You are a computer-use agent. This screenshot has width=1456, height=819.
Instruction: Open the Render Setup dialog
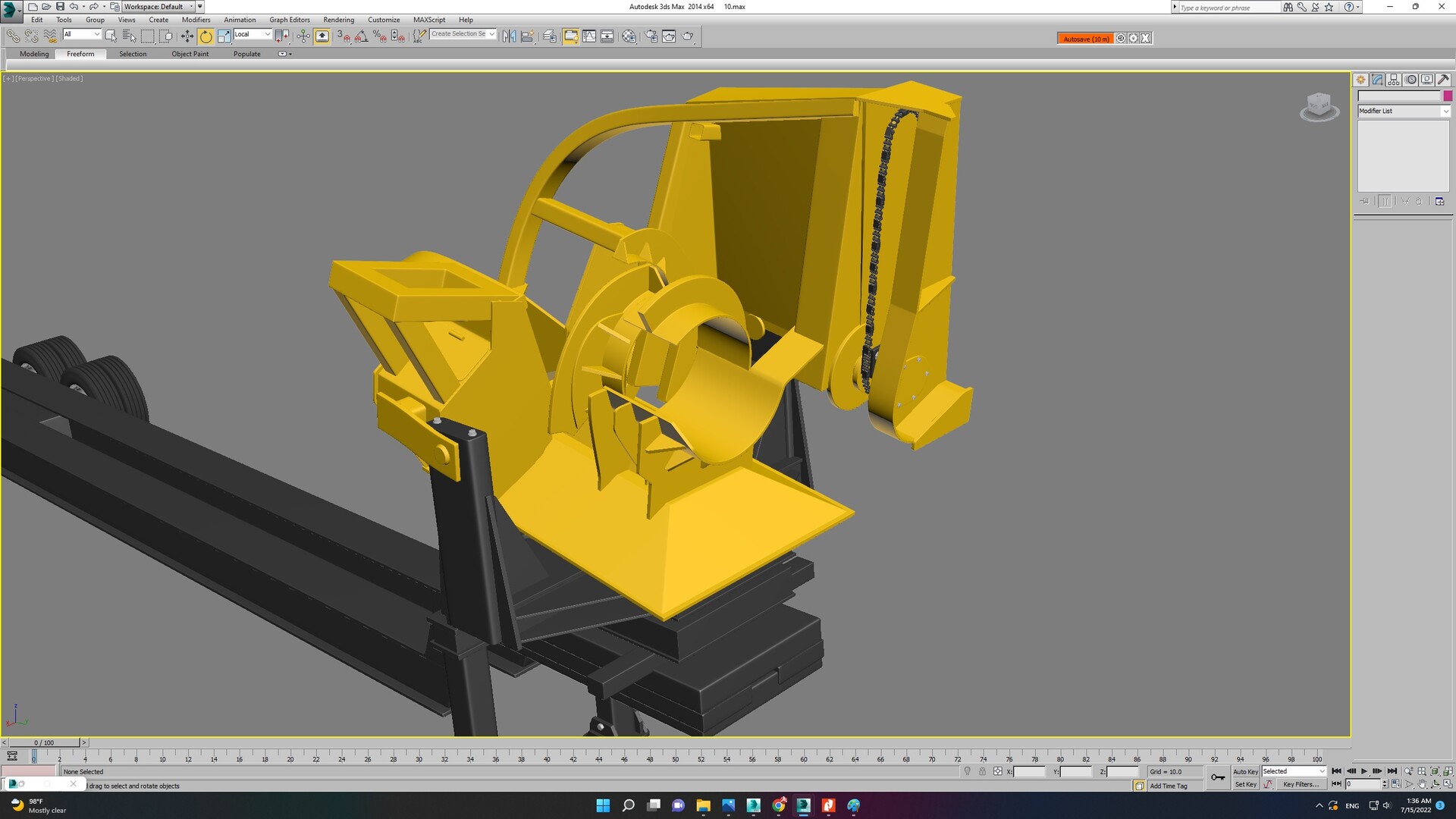651,36
